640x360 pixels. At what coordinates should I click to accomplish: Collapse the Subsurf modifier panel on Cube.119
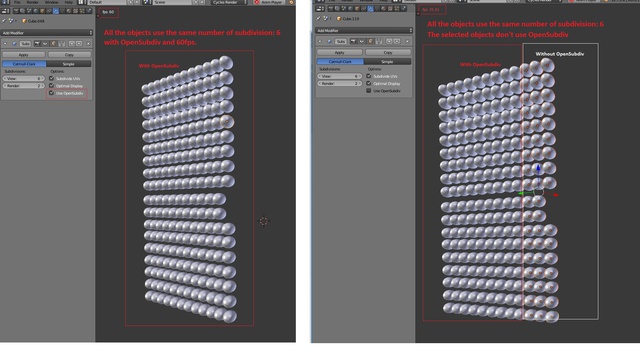(320, 41)
